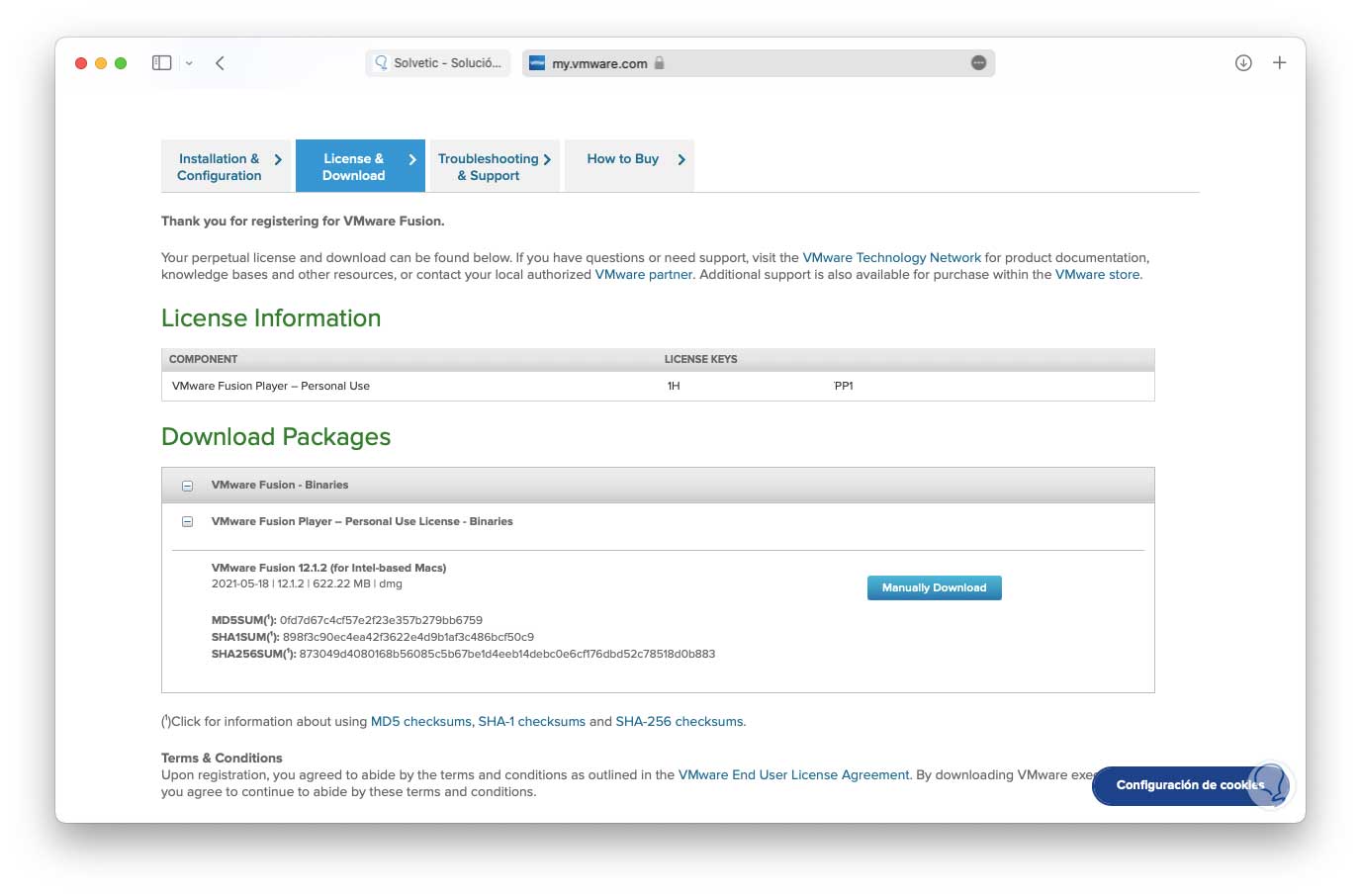Open the MD5 checksums link
This screenshot has height=896, width=1361.
420,721
